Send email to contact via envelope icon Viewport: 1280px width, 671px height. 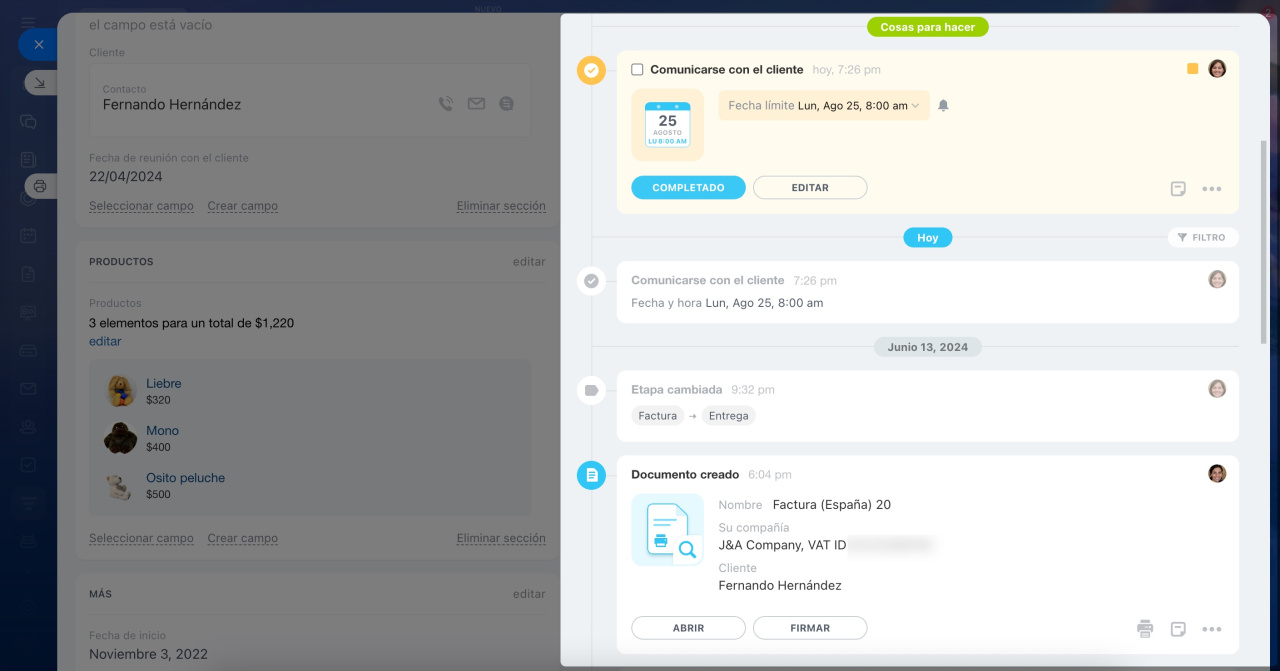tap(476, 104)
